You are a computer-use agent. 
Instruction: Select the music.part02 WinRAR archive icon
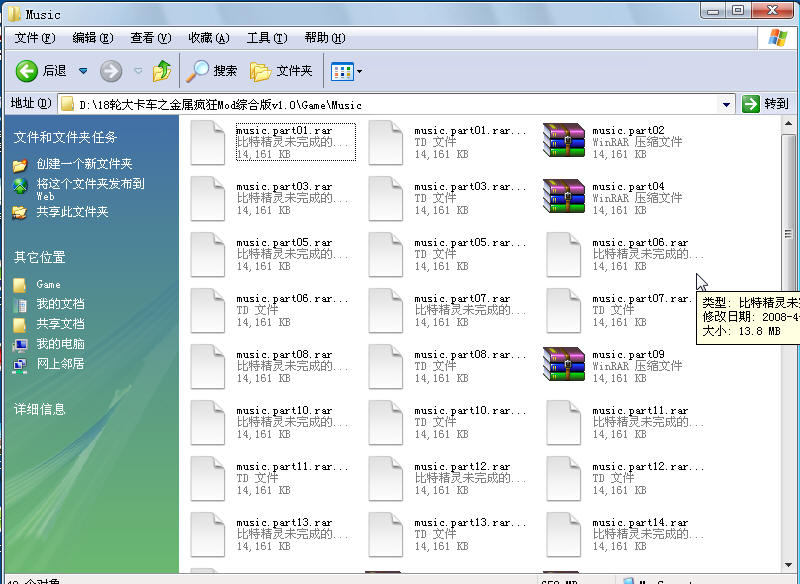563,142
